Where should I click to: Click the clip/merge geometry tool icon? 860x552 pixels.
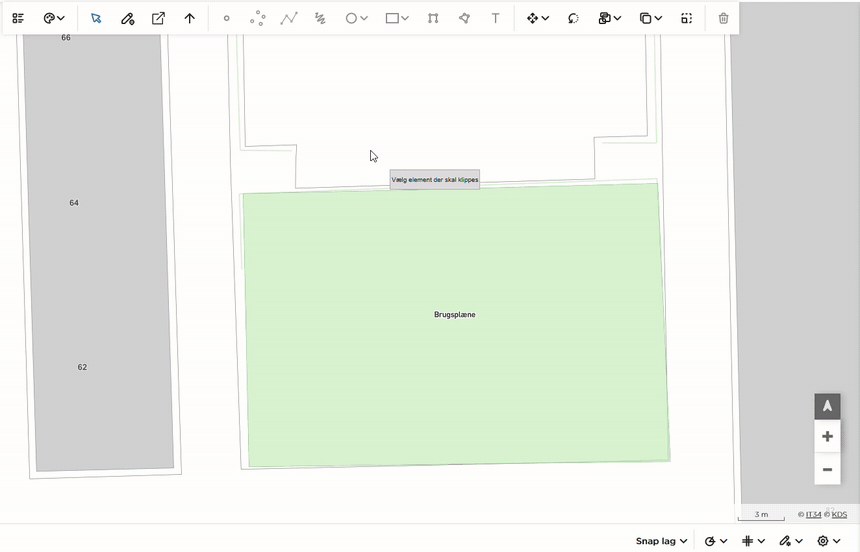(x=604, y=18)
